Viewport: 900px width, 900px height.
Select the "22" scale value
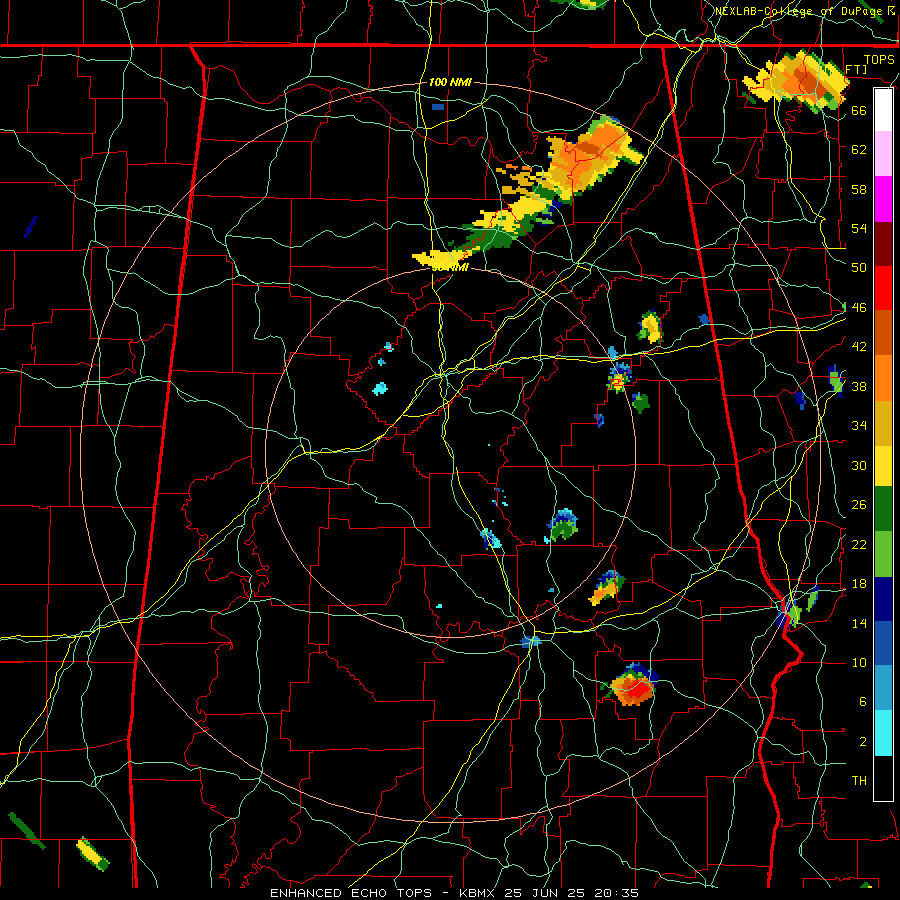(x=859, y=544)
